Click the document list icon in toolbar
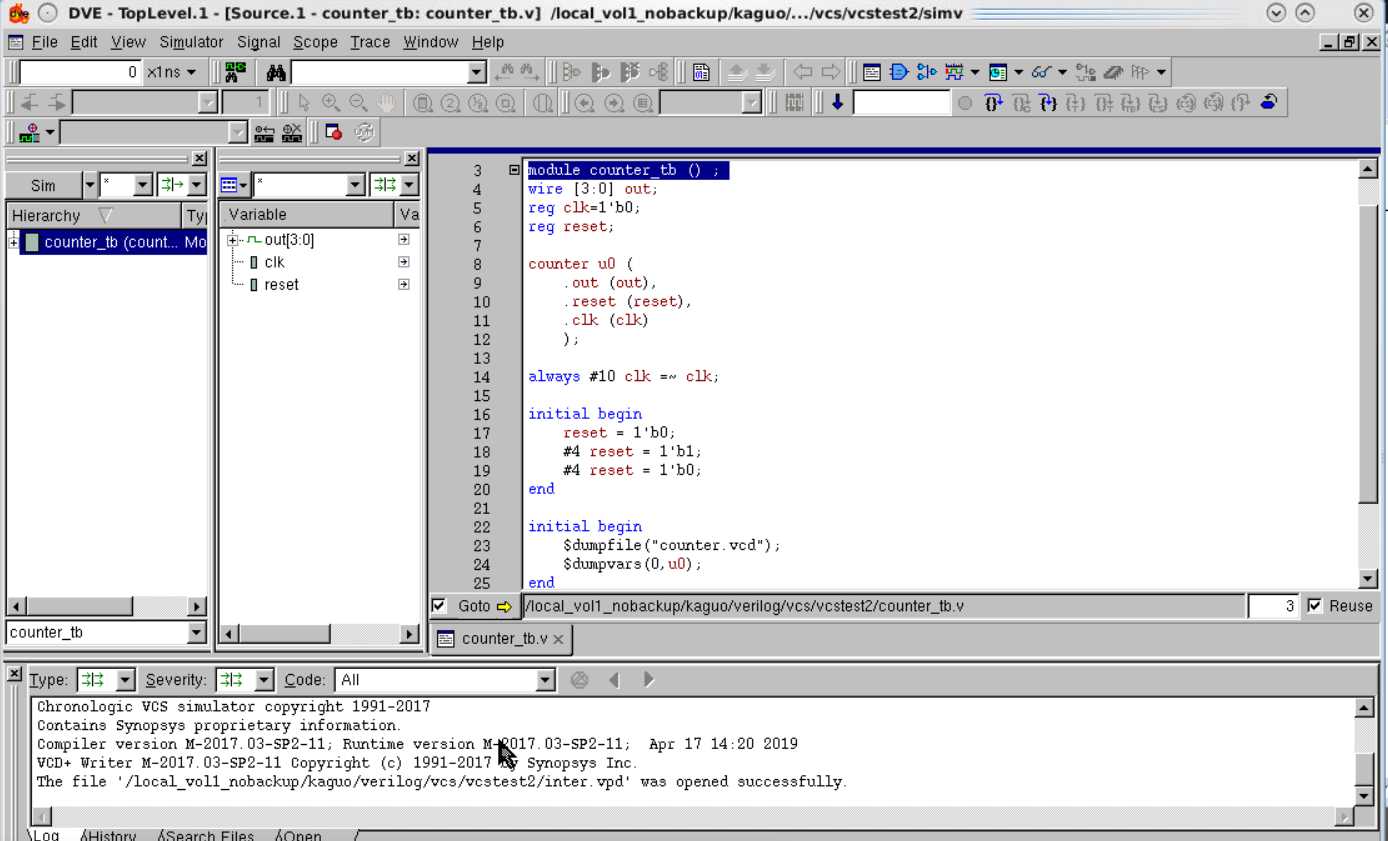This screenshot has height=841, width=1388. coord(701,72)
